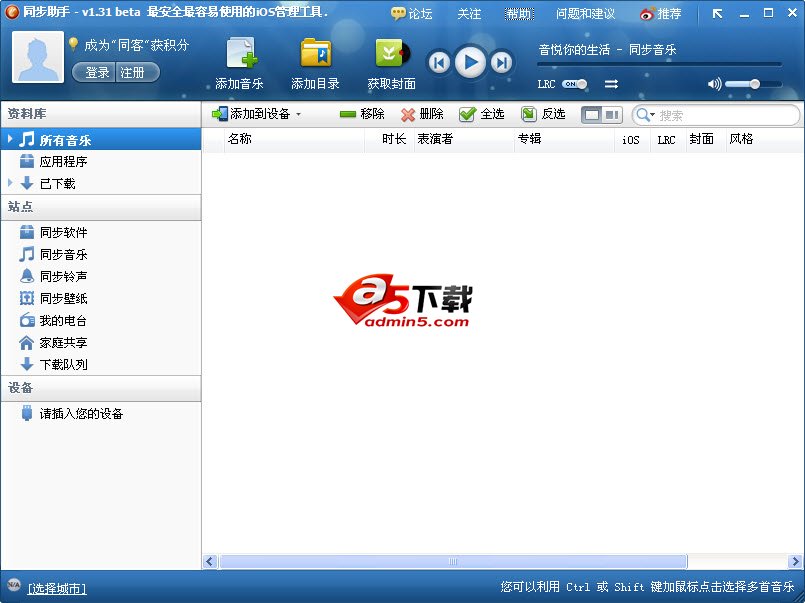Sort by the 名称 column header

click(294, 140)
